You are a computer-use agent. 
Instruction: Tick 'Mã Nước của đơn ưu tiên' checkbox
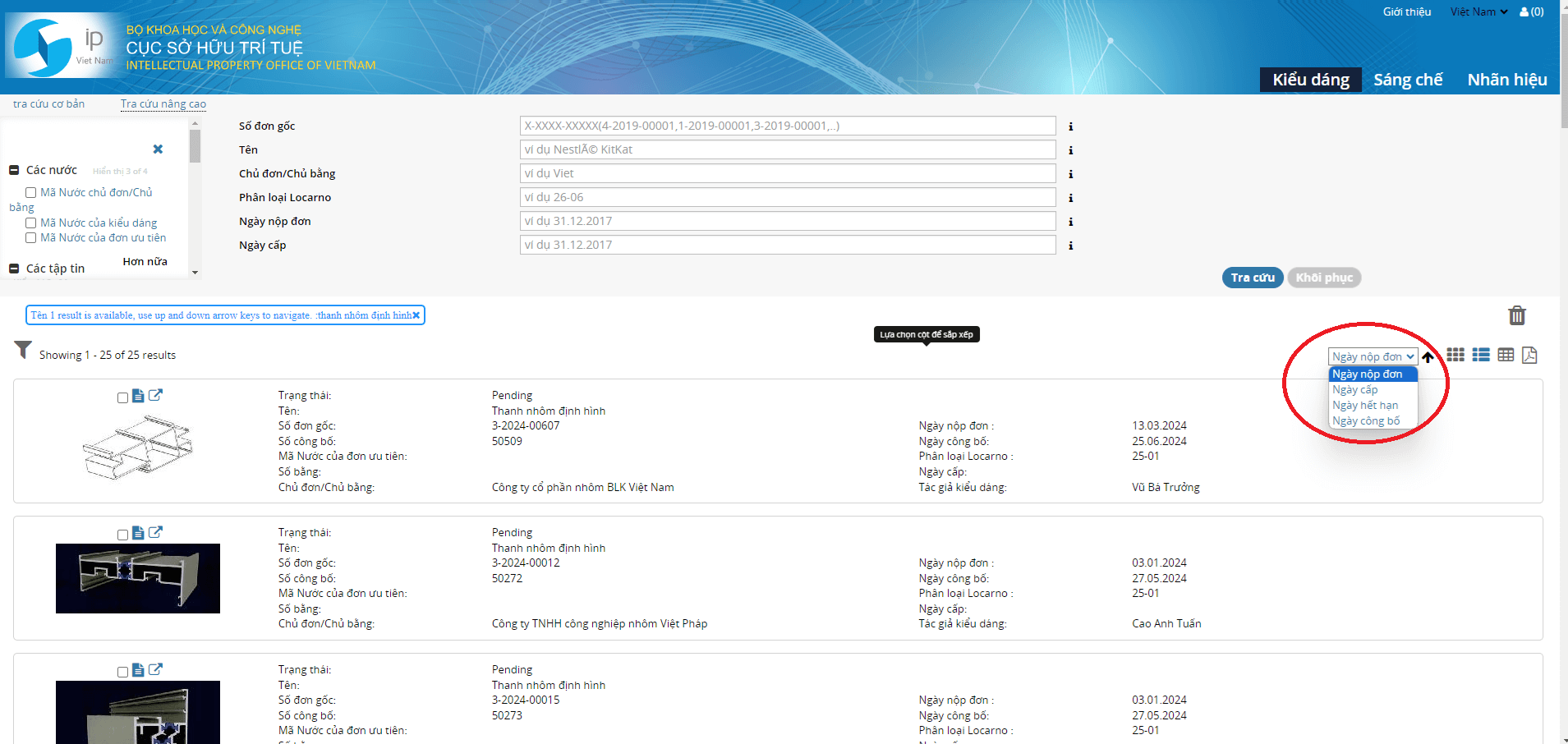[x=30, y=238]
